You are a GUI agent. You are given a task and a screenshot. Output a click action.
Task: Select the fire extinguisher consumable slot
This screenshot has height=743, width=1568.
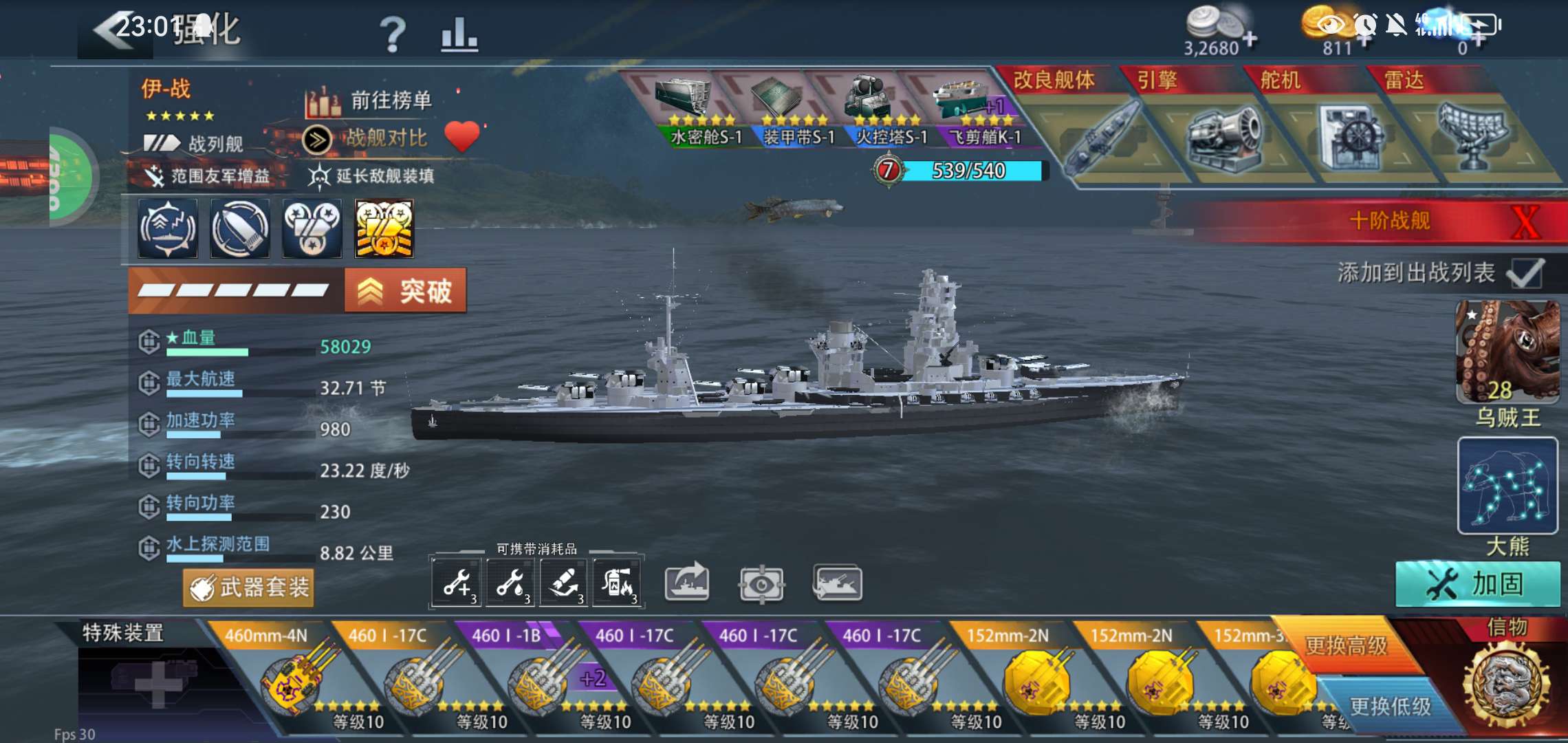pos(617,583)
